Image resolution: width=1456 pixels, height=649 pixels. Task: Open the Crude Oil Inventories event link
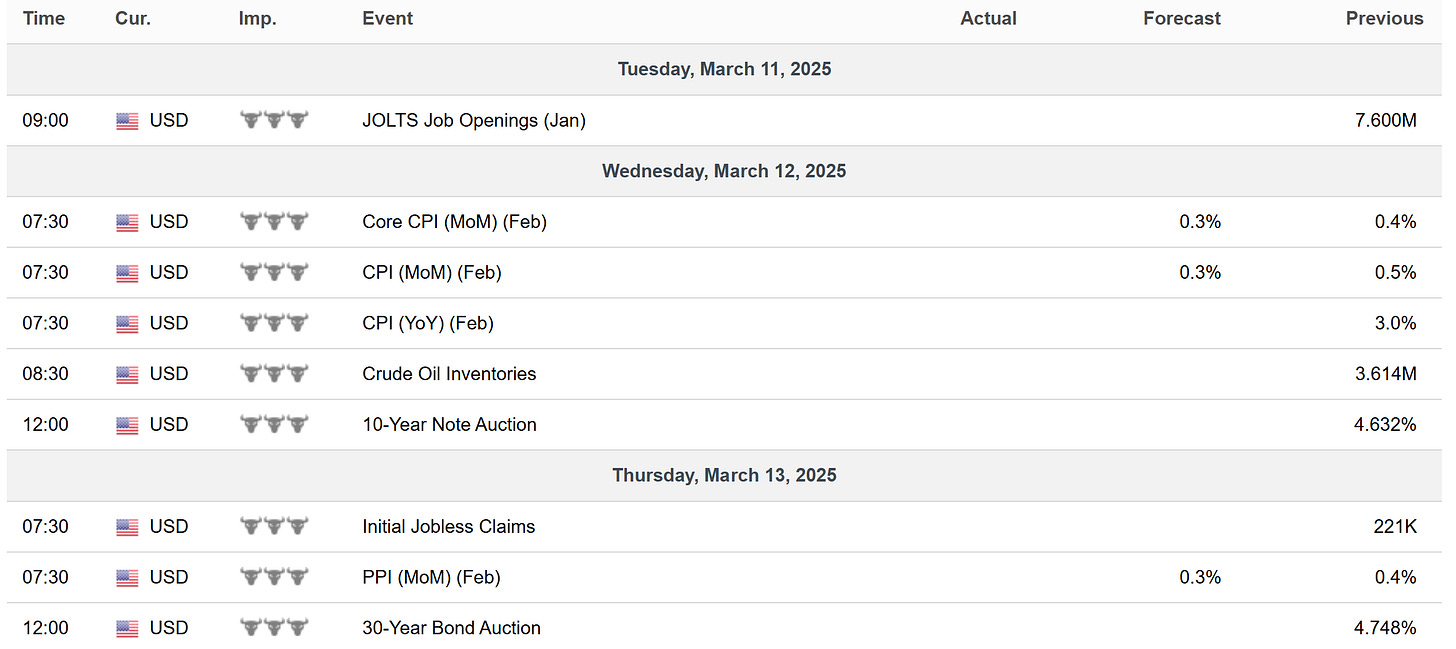coord(449,374)
